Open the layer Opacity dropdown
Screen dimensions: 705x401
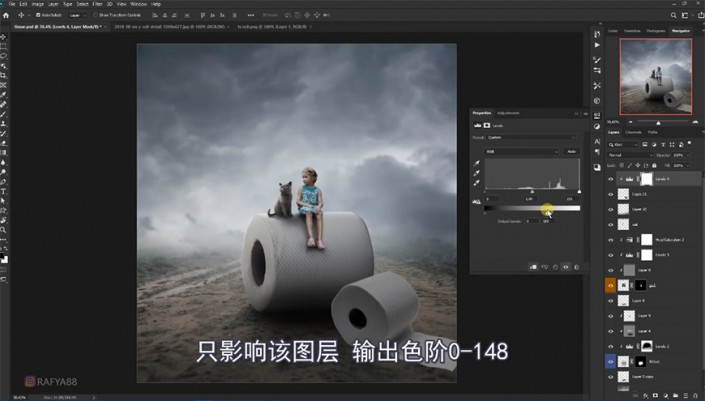pyautogui.click(x=681, y=155)
